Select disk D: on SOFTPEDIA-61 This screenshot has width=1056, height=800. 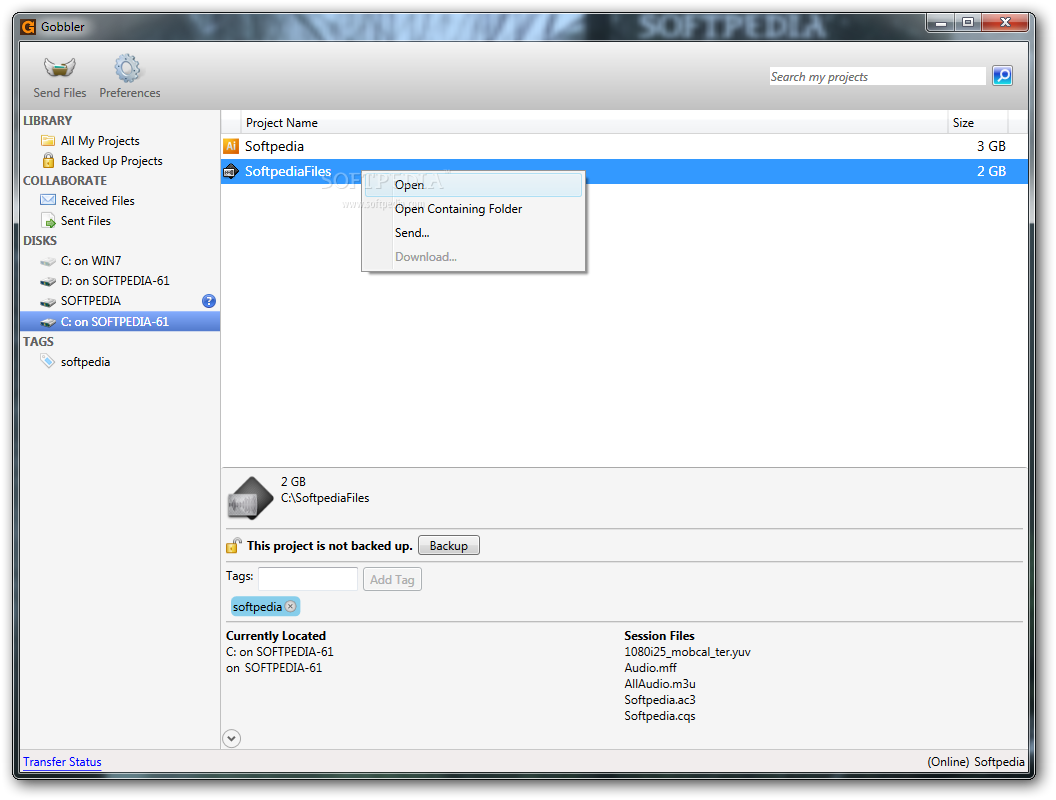click(115, 281)
